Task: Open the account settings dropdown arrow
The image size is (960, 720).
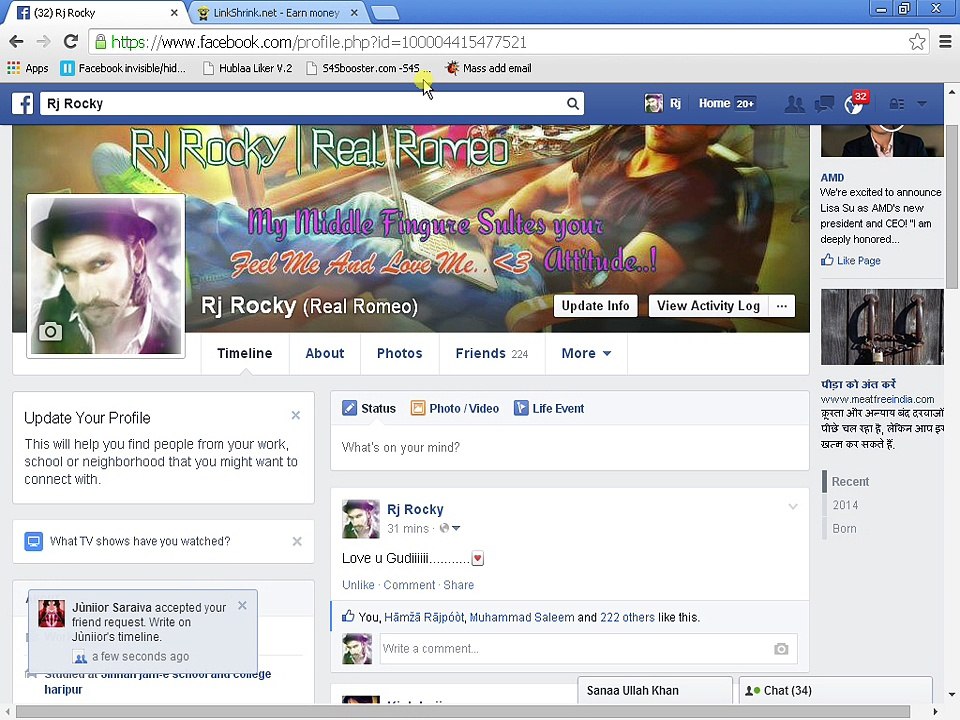Action: 921,104
